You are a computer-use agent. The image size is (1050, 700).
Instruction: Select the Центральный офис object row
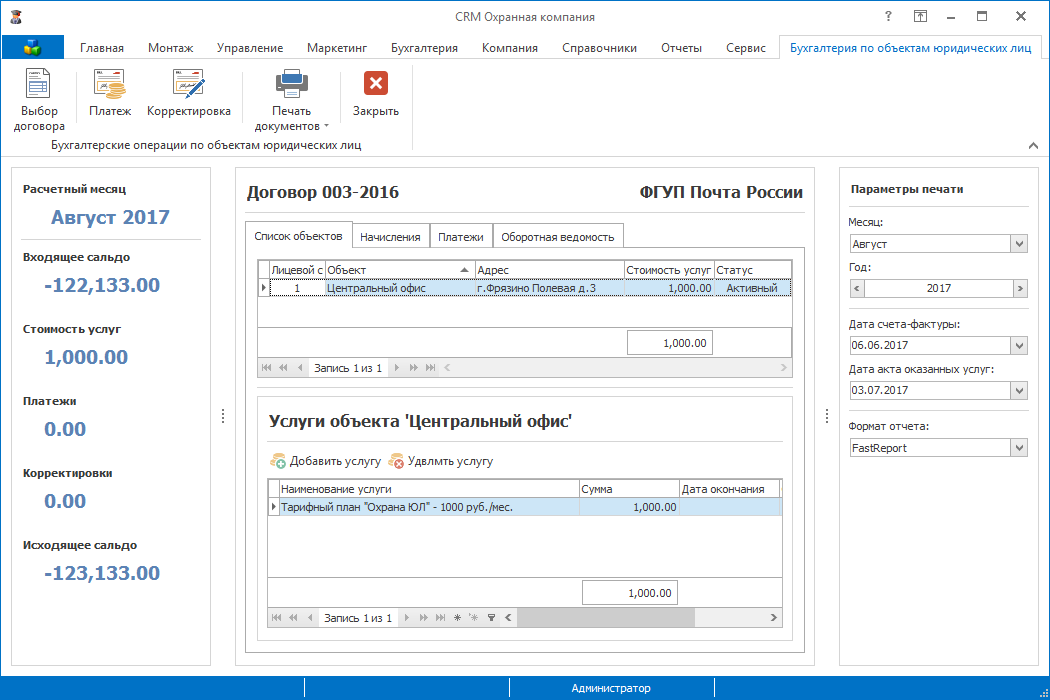525,288
